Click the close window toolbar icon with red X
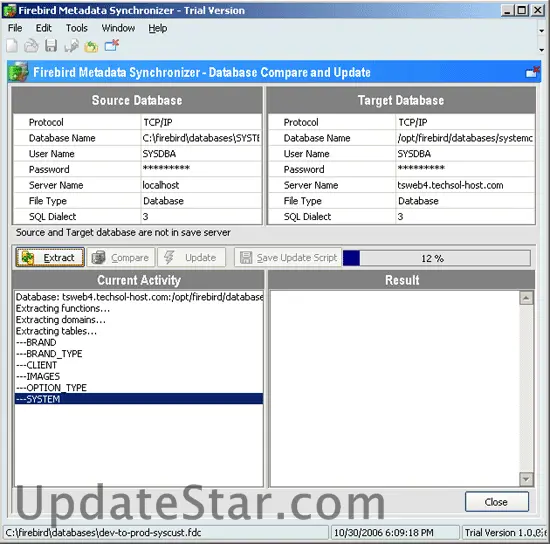 click(x=112, y=46)
